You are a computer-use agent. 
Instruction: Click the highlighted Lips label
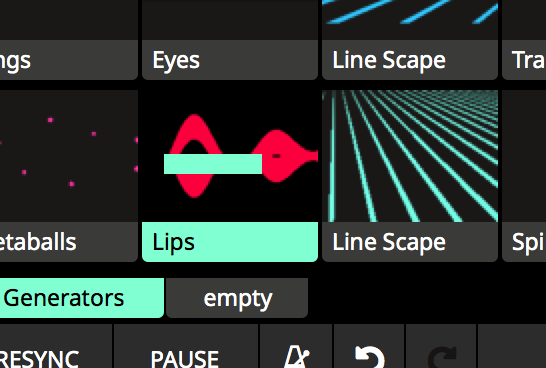pos(230,242)
